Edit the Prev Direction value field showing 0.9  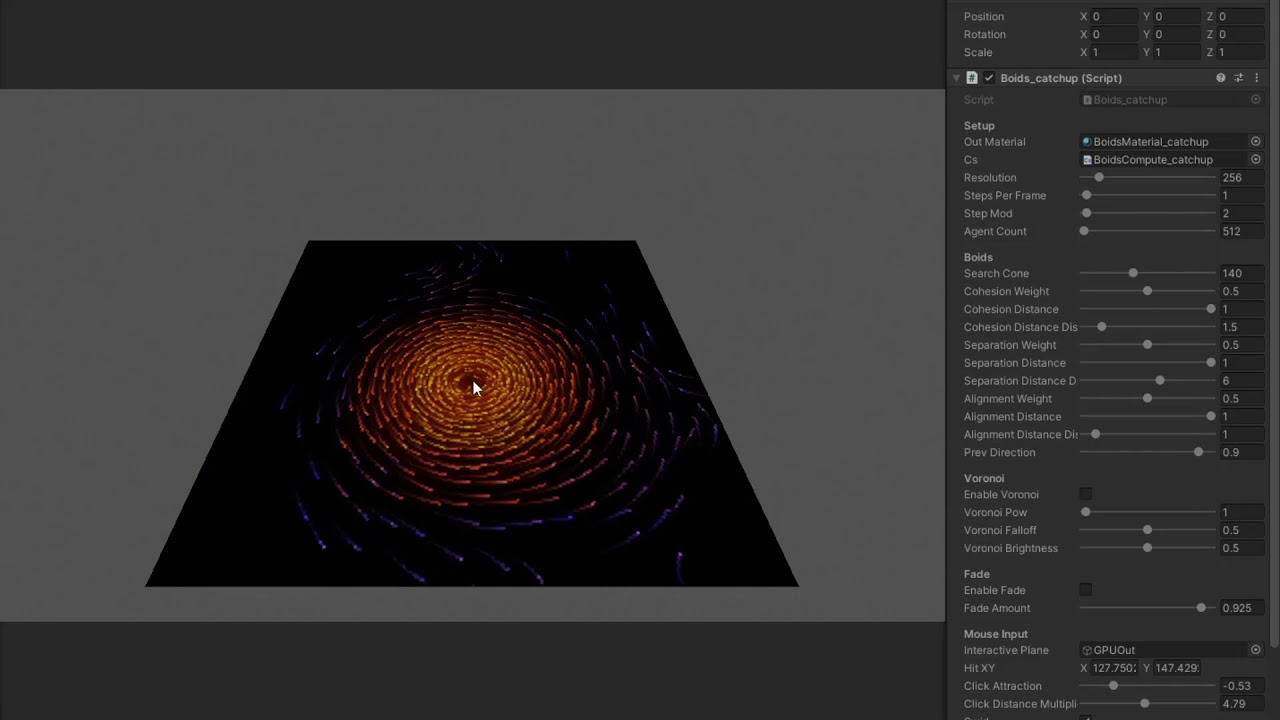pos(1243,453)
